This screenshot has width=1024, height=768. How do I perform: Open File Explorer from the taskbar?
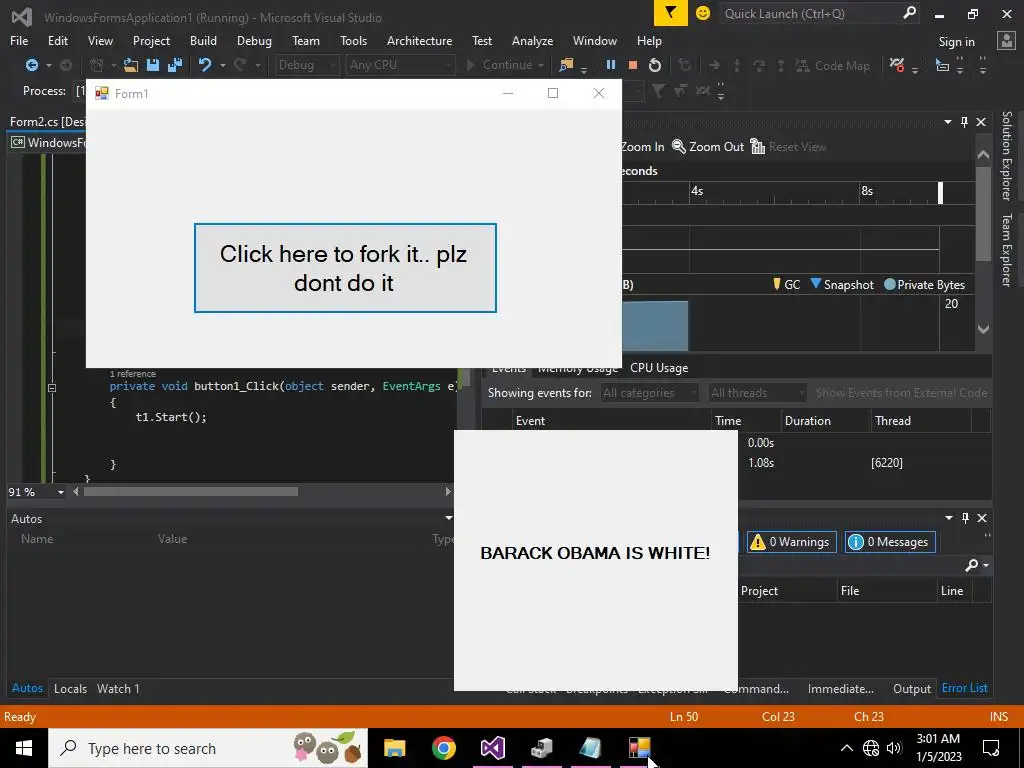(x=394, y=748)
